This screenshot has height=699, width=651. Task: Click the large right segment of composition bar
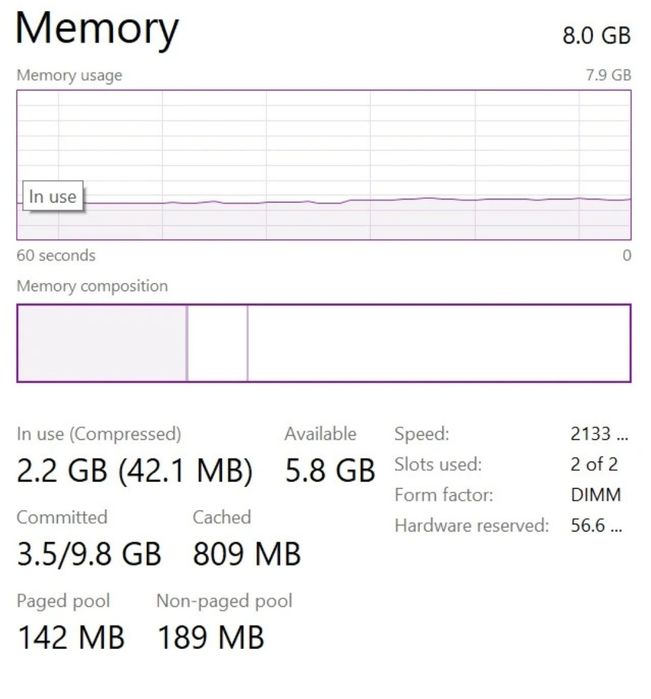[438, 343]
